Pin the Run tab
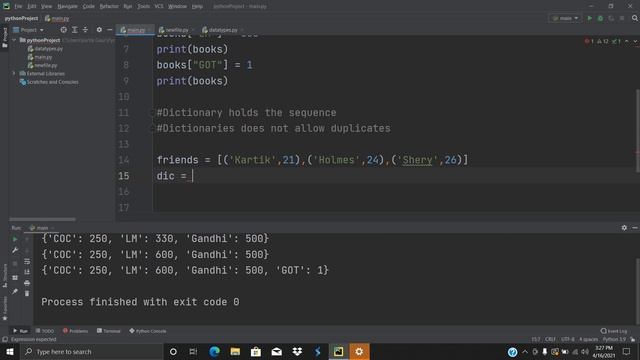The width and height of the screenshot is (640, 360). 15,291
